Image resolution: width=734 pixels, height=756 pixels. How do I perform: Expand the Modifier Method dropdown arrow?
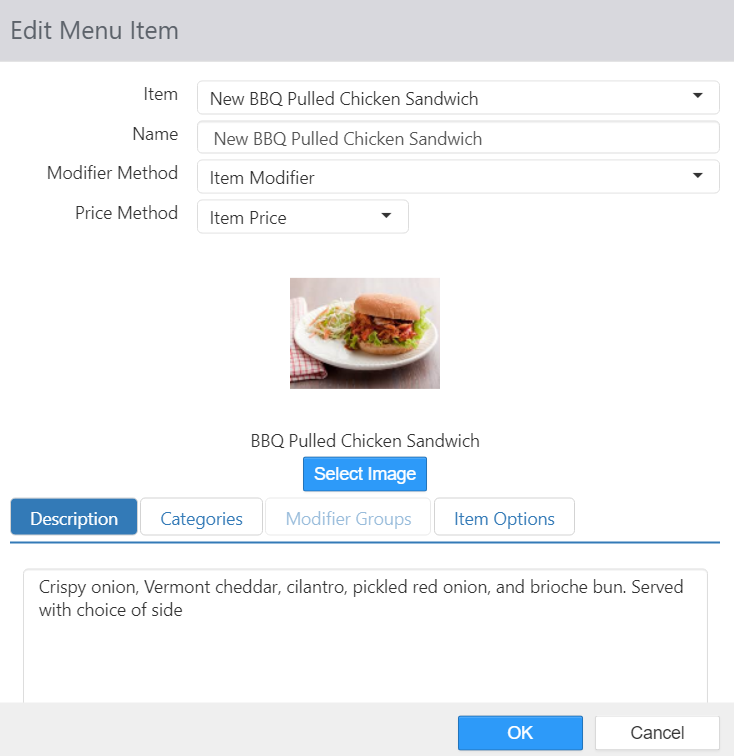(697, 176)
